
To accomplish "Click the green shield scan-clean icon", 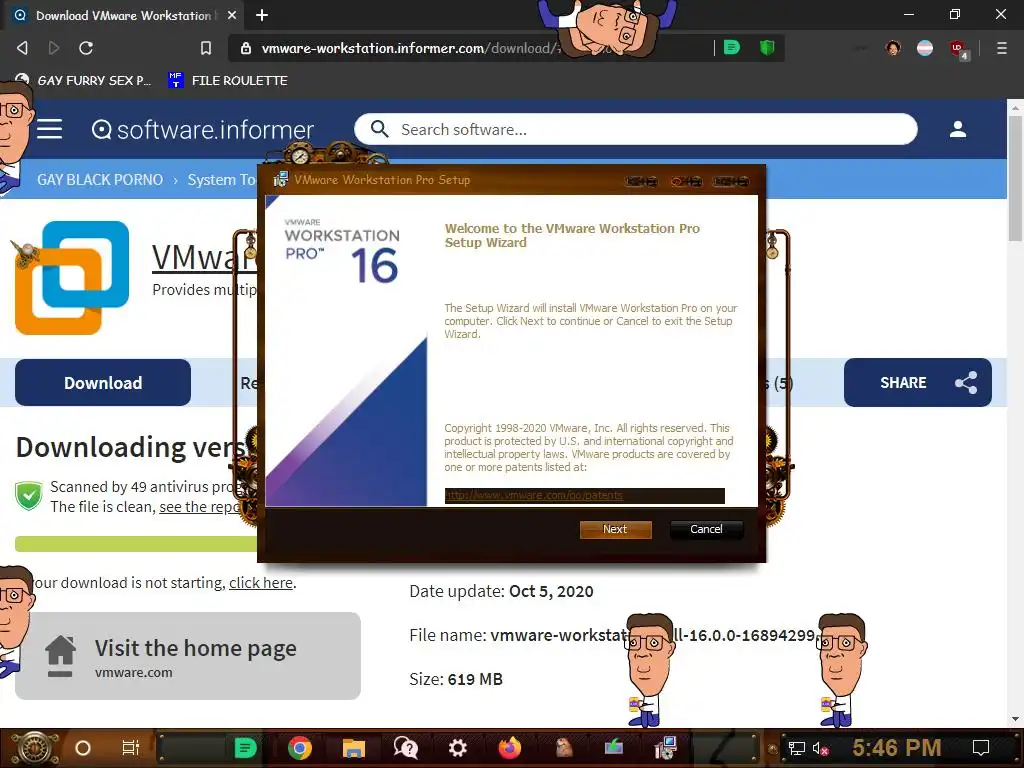I will [x=29, y=496].
